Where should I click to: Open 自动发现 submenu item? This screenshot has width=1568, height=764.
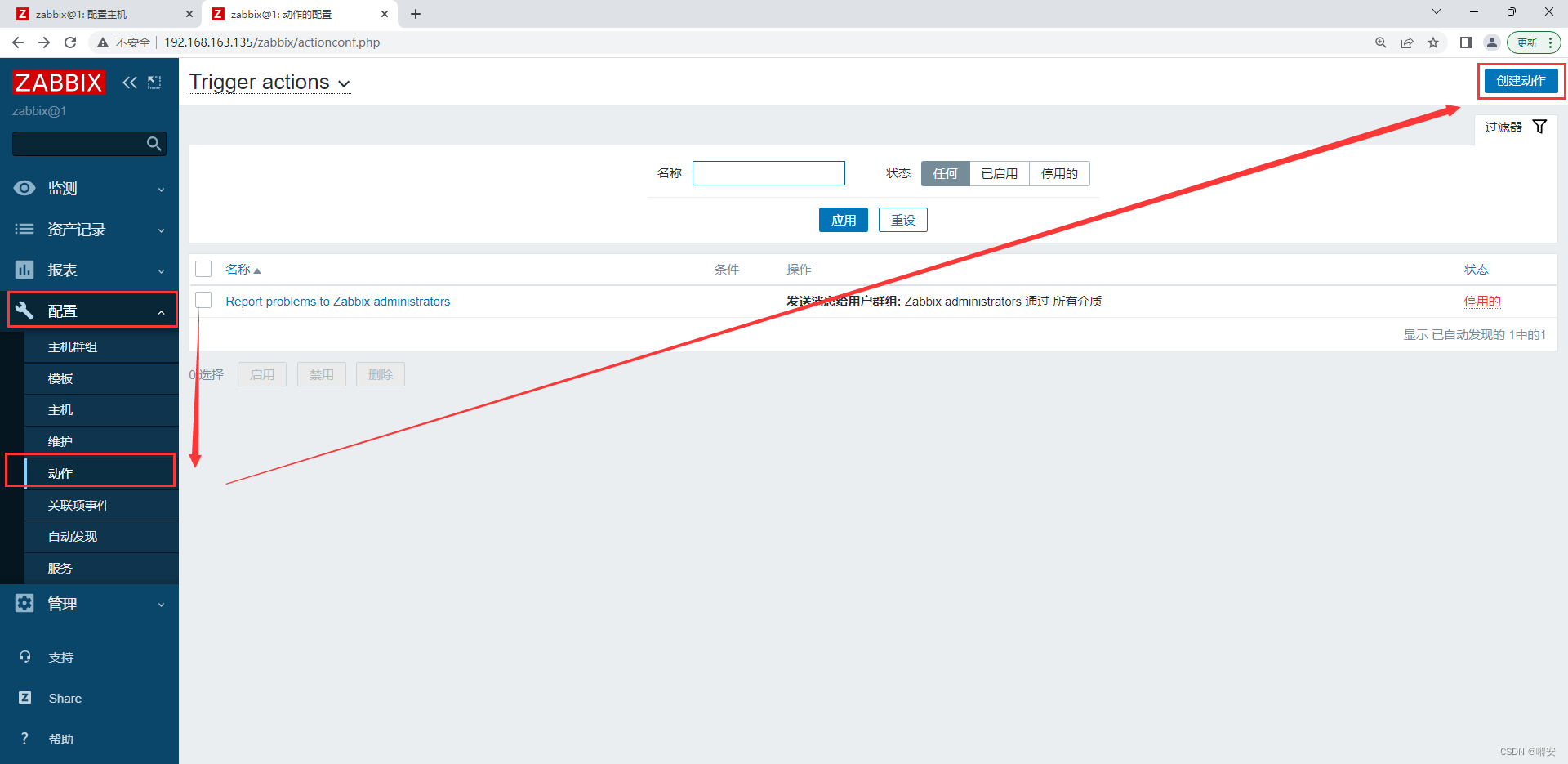point(101,536)
